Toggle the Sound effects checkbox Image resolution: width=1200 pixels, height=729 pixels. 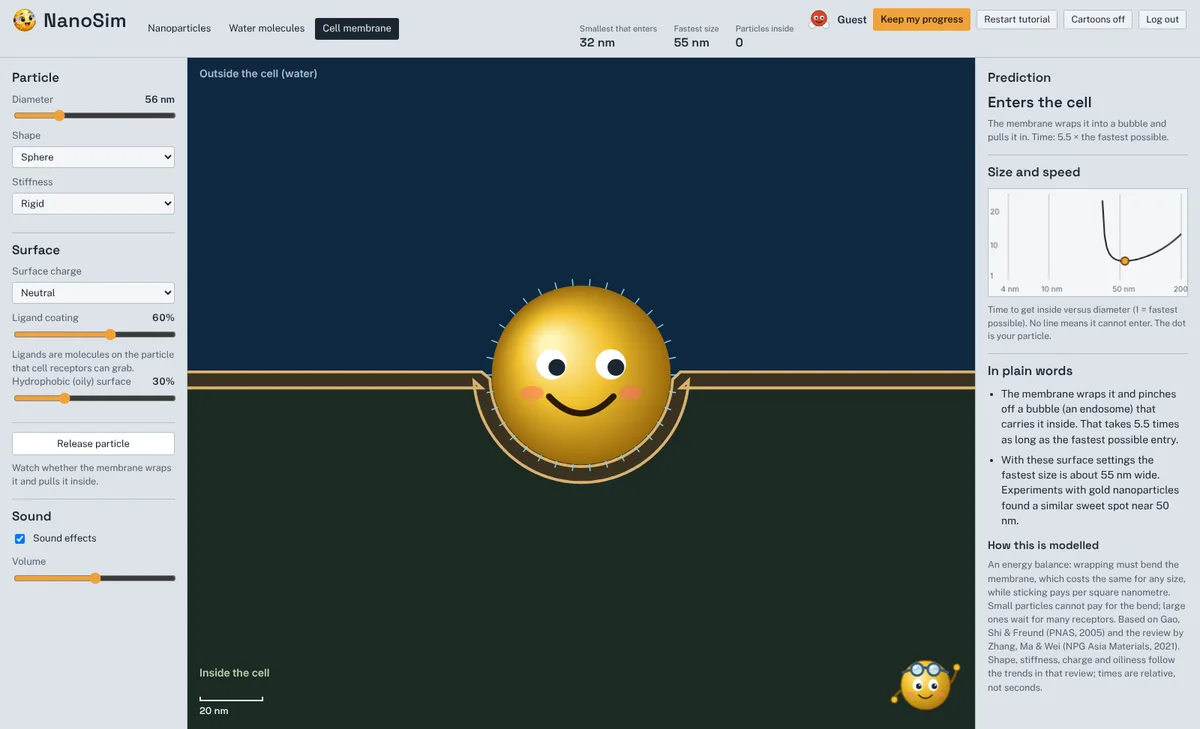19,538
